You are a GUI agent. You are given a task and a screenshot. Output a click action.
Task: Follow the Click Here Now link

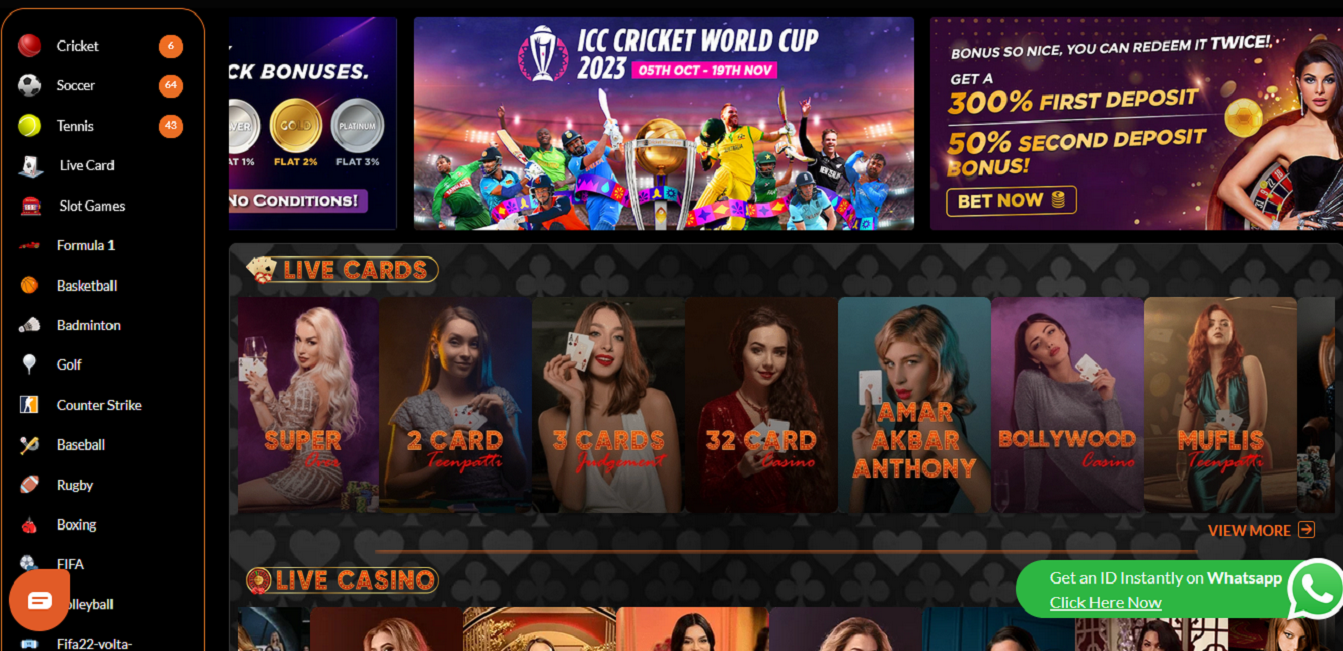pos(1105,603)
